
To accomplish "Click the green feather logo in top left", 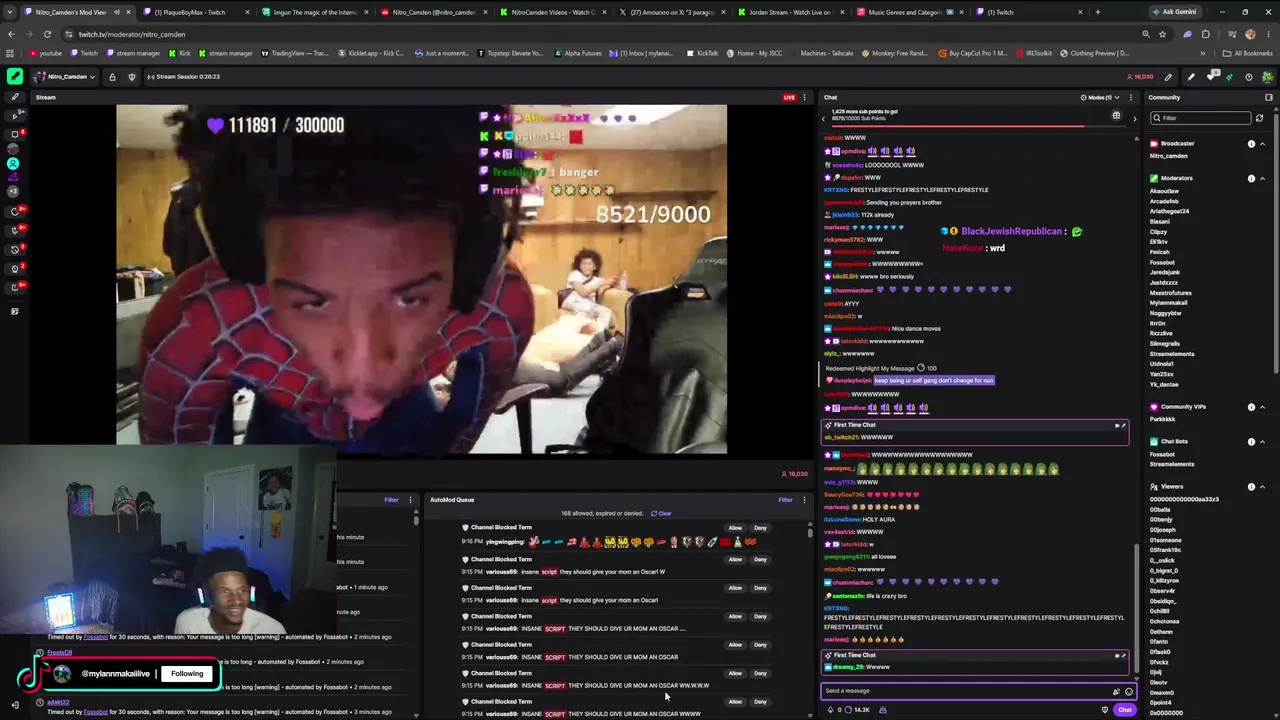I will (x=14, y=76).
